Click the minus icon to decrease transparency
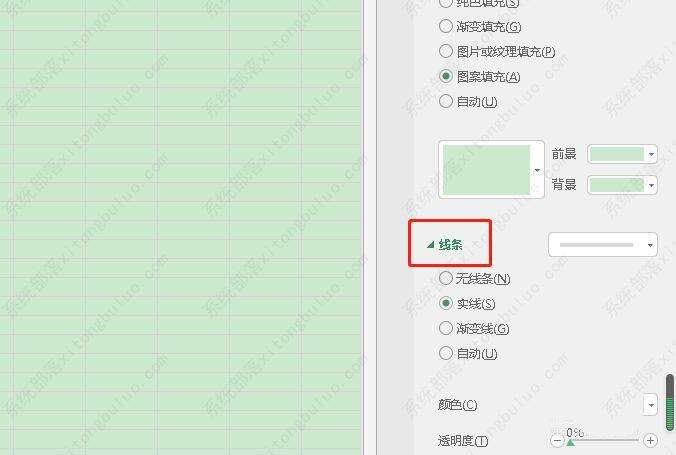 coord(557,440)
